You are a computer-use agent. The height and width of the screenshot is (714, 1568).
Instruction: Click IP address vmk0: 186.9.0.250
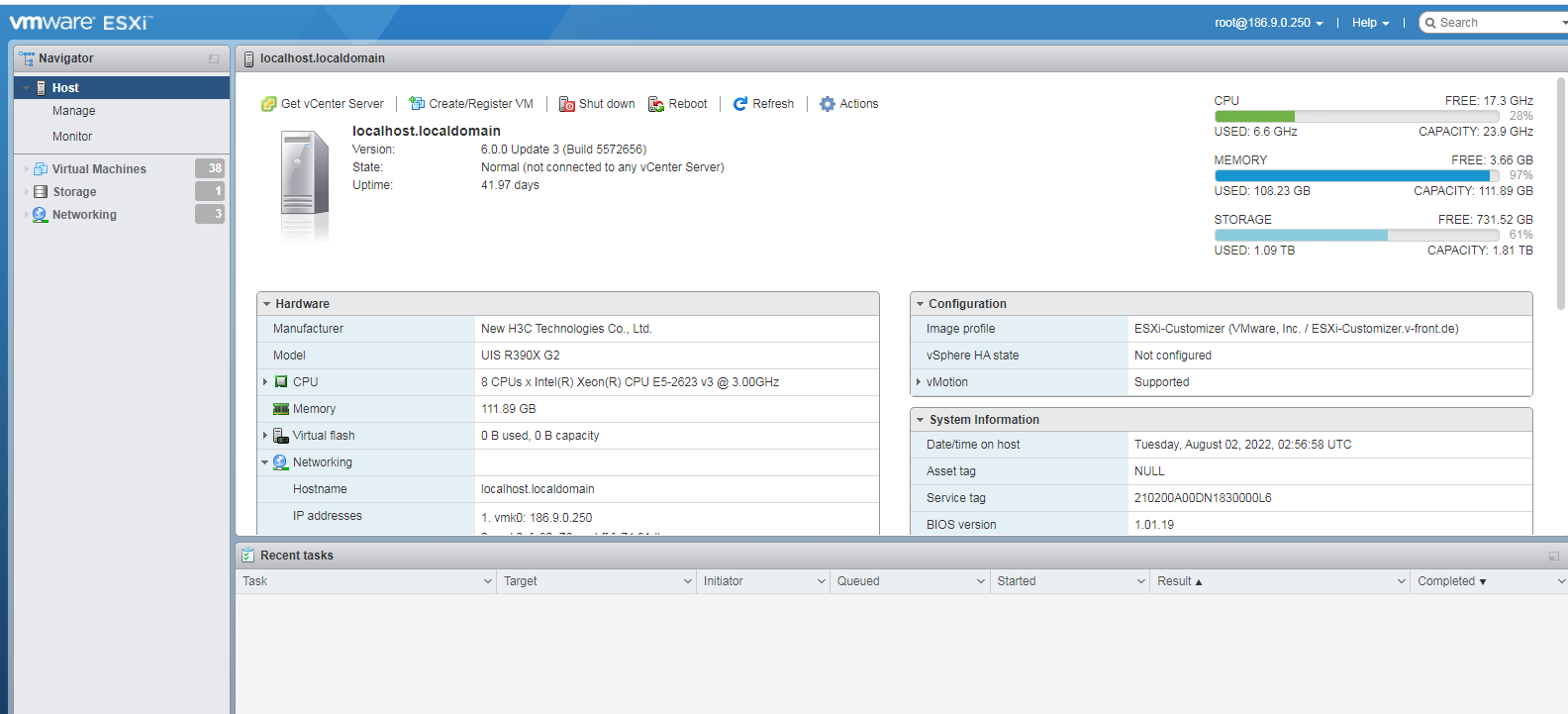[x=537, y=518]
